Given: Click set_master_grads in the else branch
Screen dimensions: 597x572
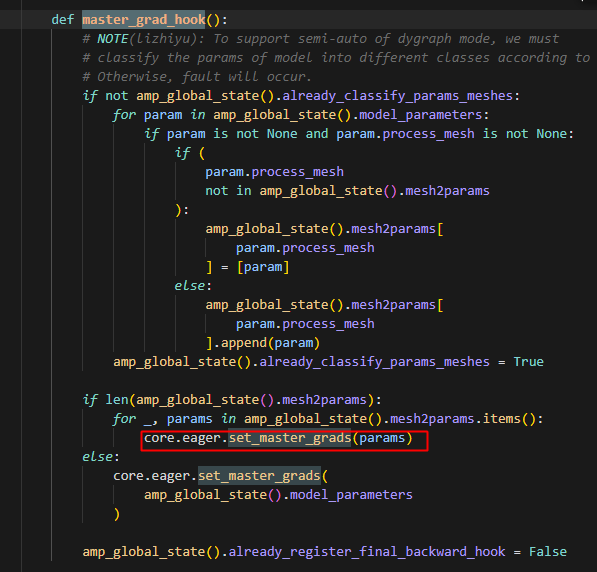Looking at the screenshot, I should 259,476.
